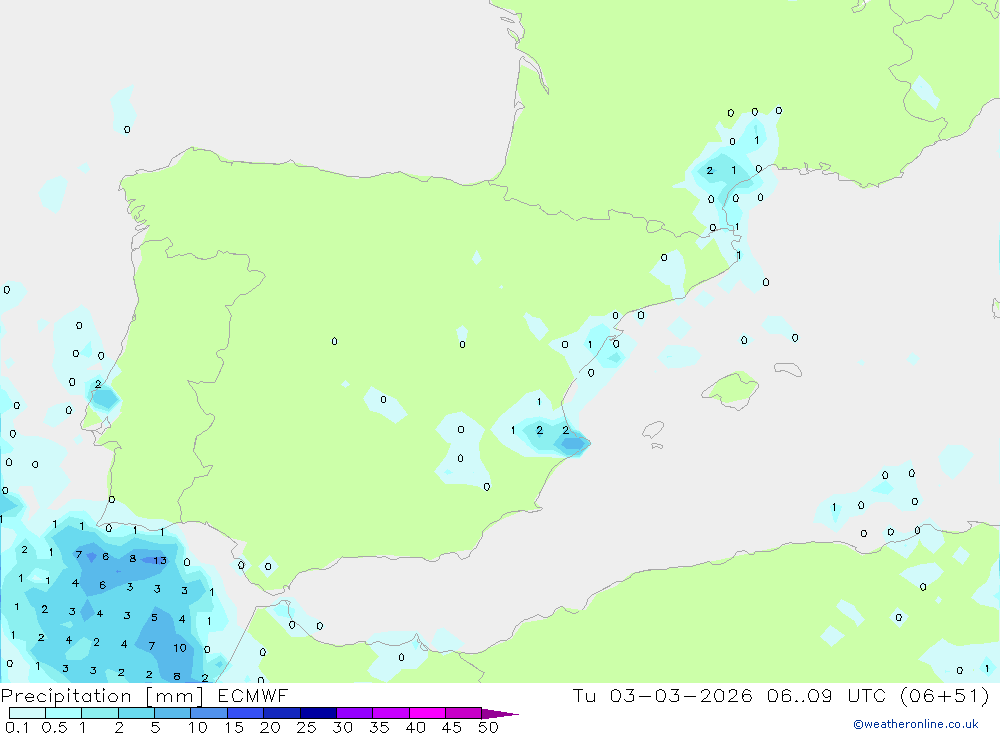Click the legend label "35"

coord(379,727)
